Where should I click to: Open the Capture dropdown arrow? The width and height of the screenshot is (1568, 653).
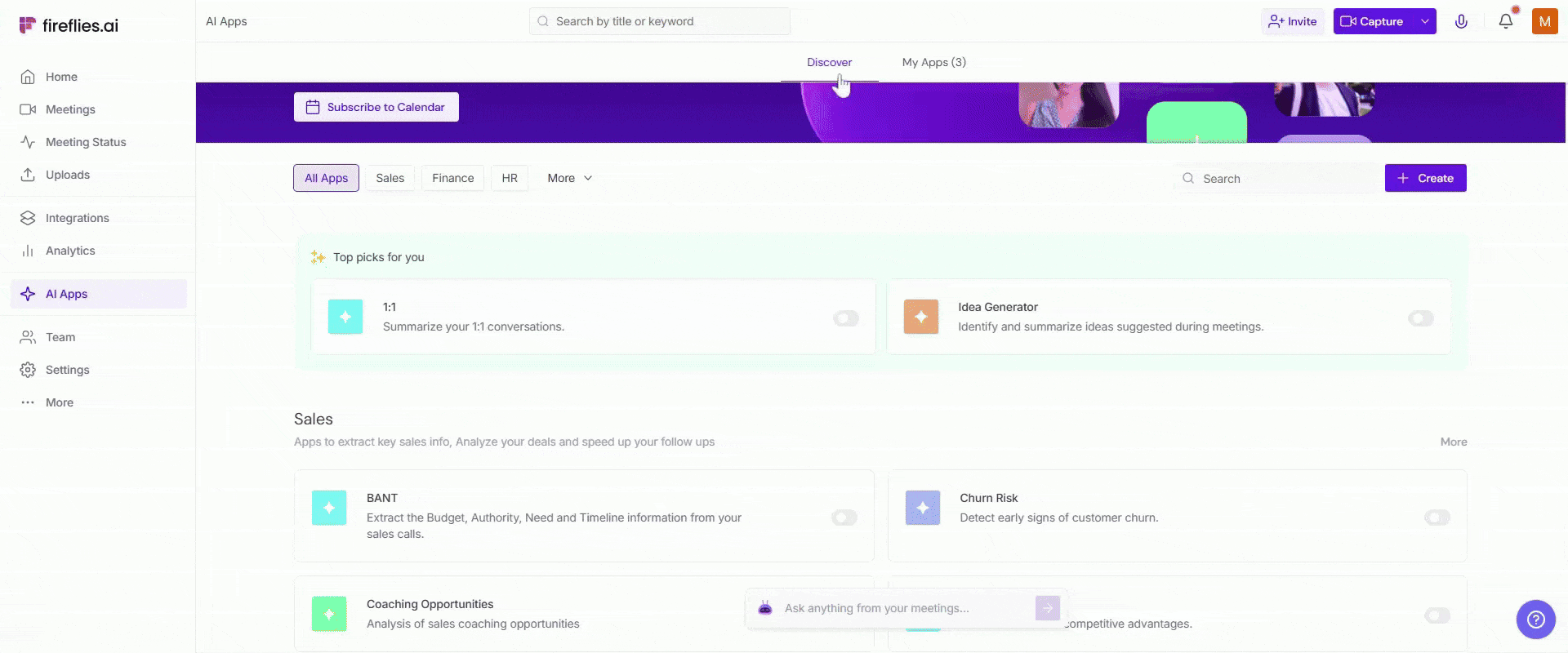click(1424, 21)
